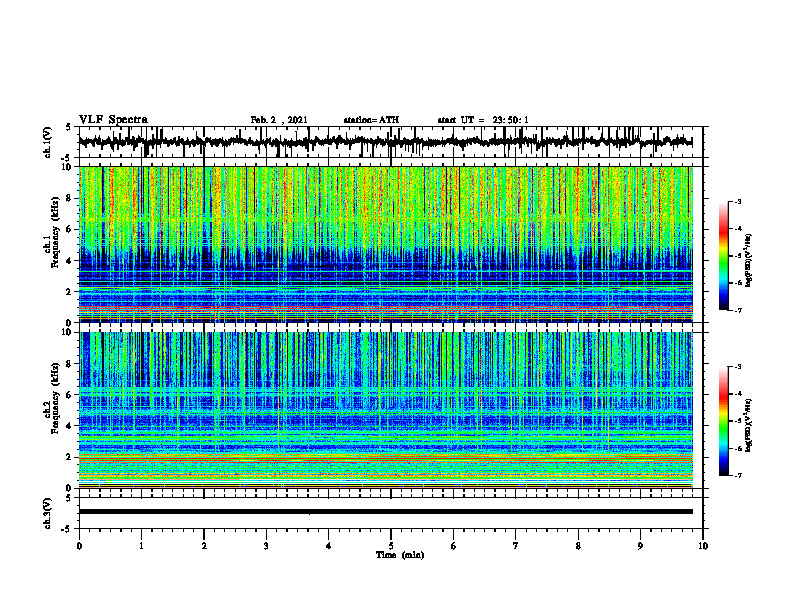This screenshot has height=612, width=792.
Task: Click the "ch.1(V)" axis label
Action: coord(47,142)
